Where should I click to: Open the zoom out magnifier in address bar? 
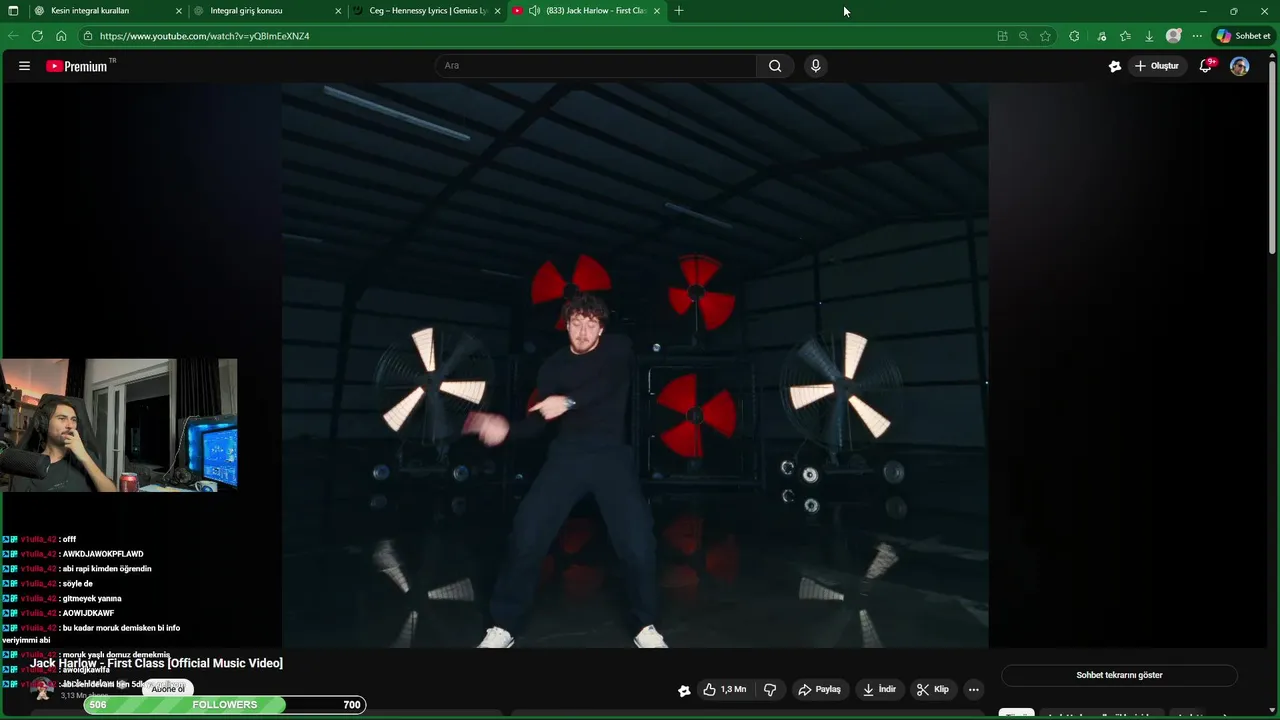click(1023, 36)
